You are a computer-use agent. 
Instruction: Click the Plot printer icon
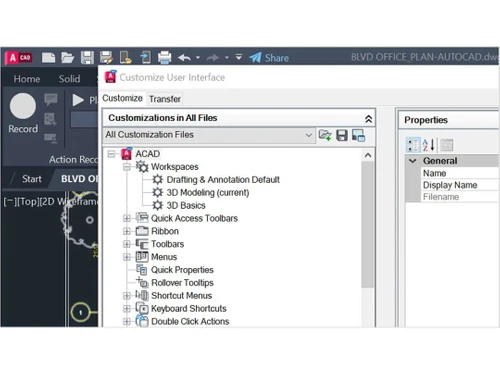coord(165,58)
